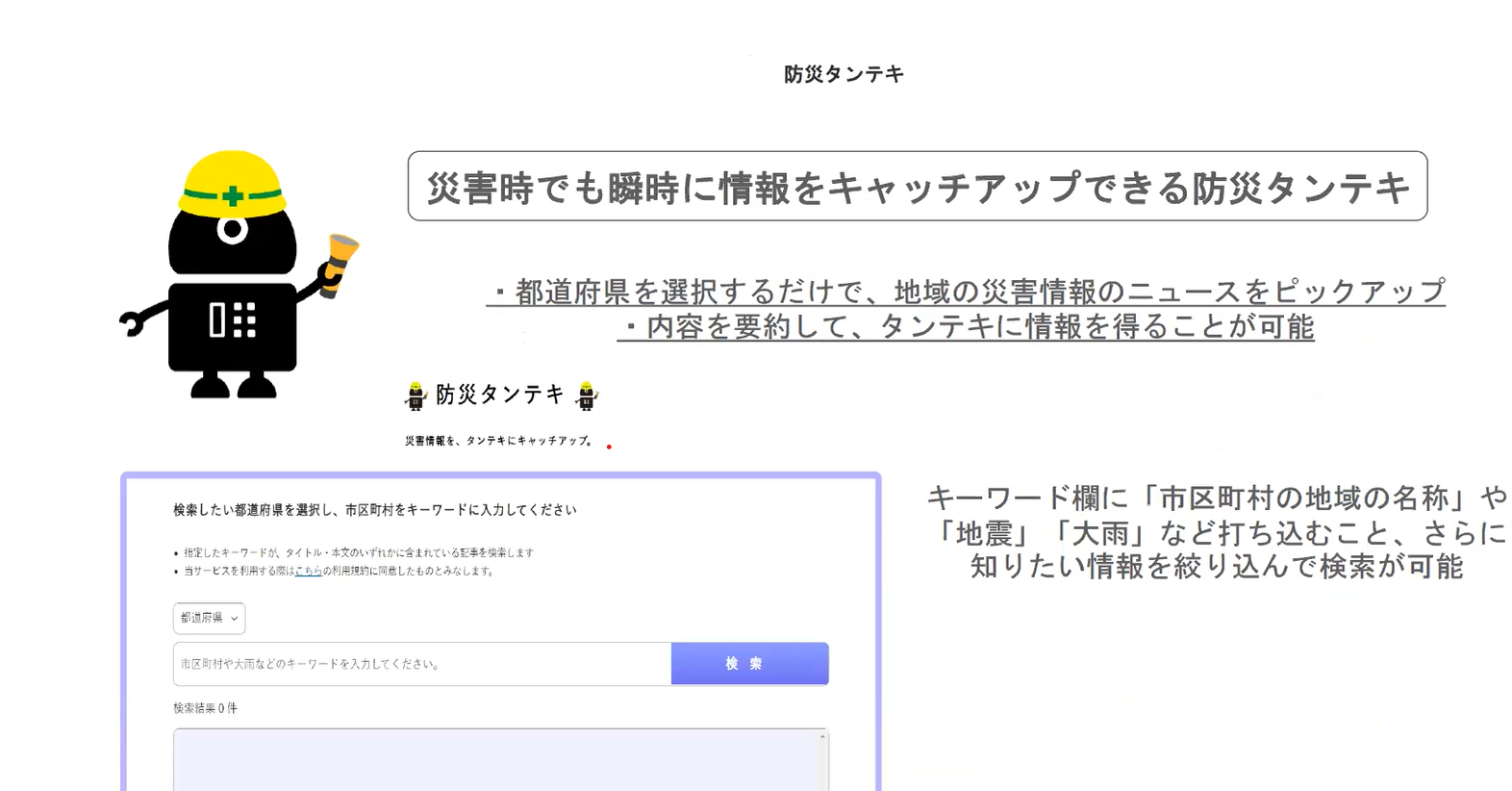
Task: Click the instruction 検索したい都道府県を選択し heading
Action: pos(375,510)
